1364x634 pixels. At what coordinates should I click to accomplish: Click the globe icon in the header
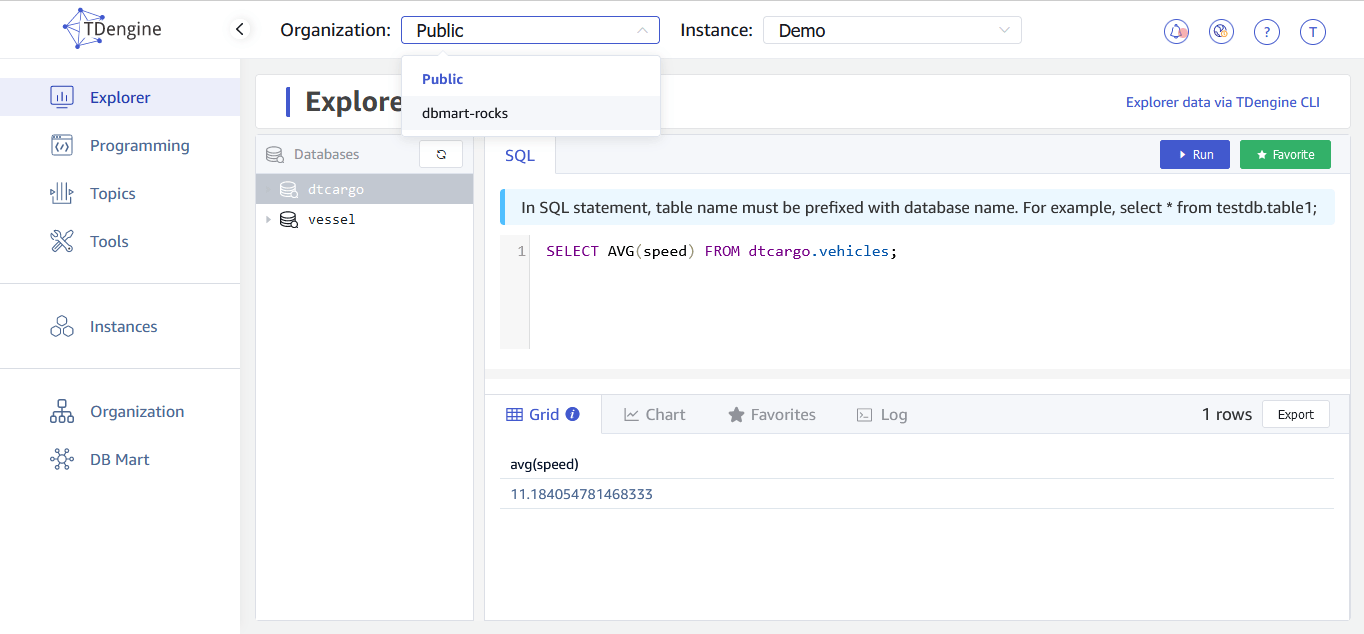[1220, 31]
